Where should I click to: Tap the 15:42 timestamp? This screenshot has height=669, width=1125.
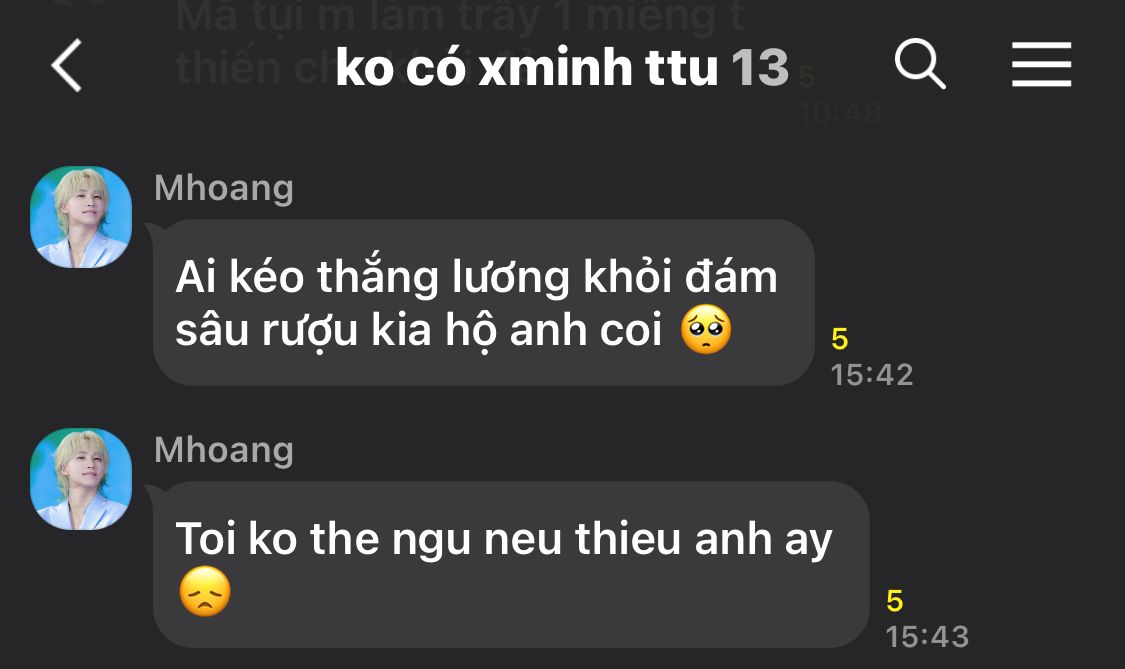(x=872, y=375)
